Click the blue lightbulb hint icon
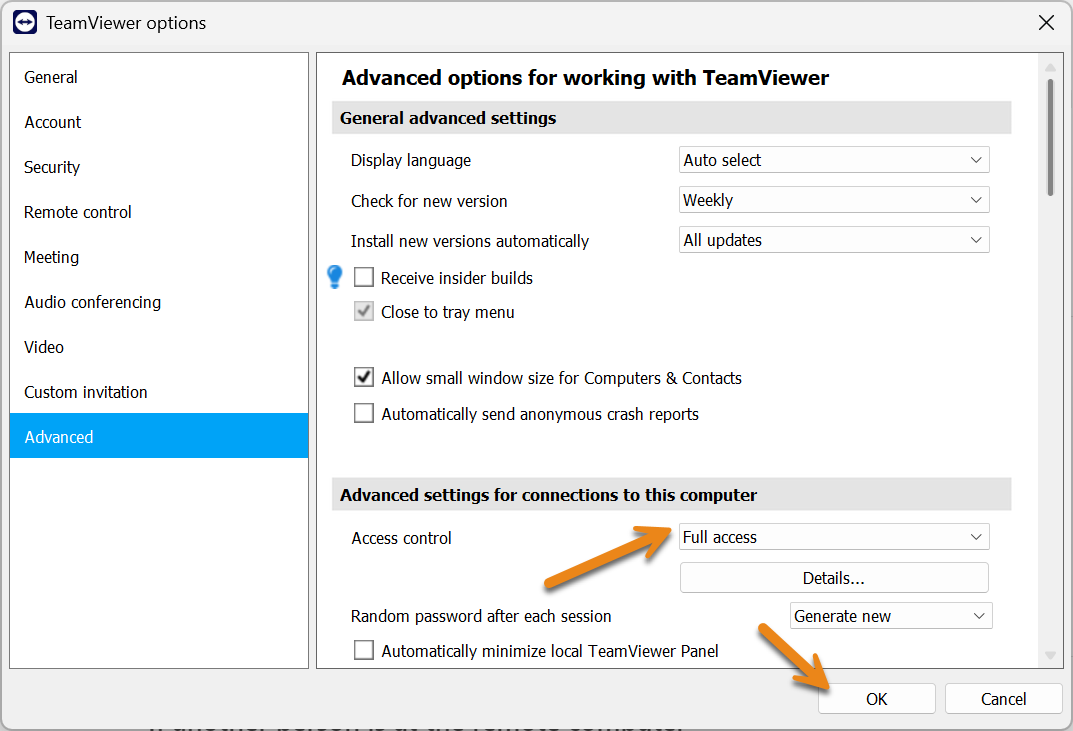Screen dimensions: 1073x731 pos(335,277)
